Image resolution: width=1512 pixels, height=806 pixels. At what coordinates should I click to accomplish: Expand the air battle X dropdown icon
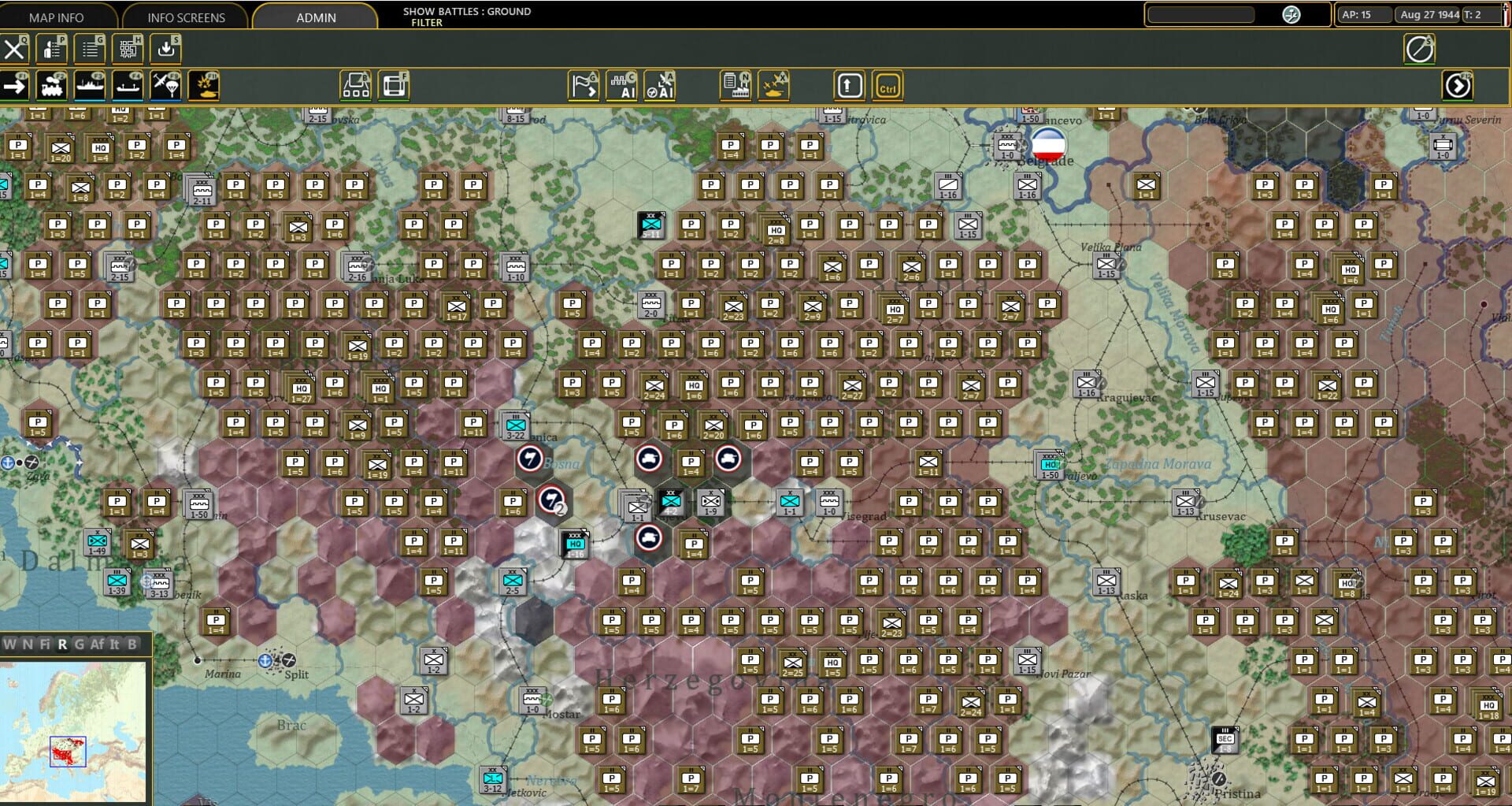[776, 85]
